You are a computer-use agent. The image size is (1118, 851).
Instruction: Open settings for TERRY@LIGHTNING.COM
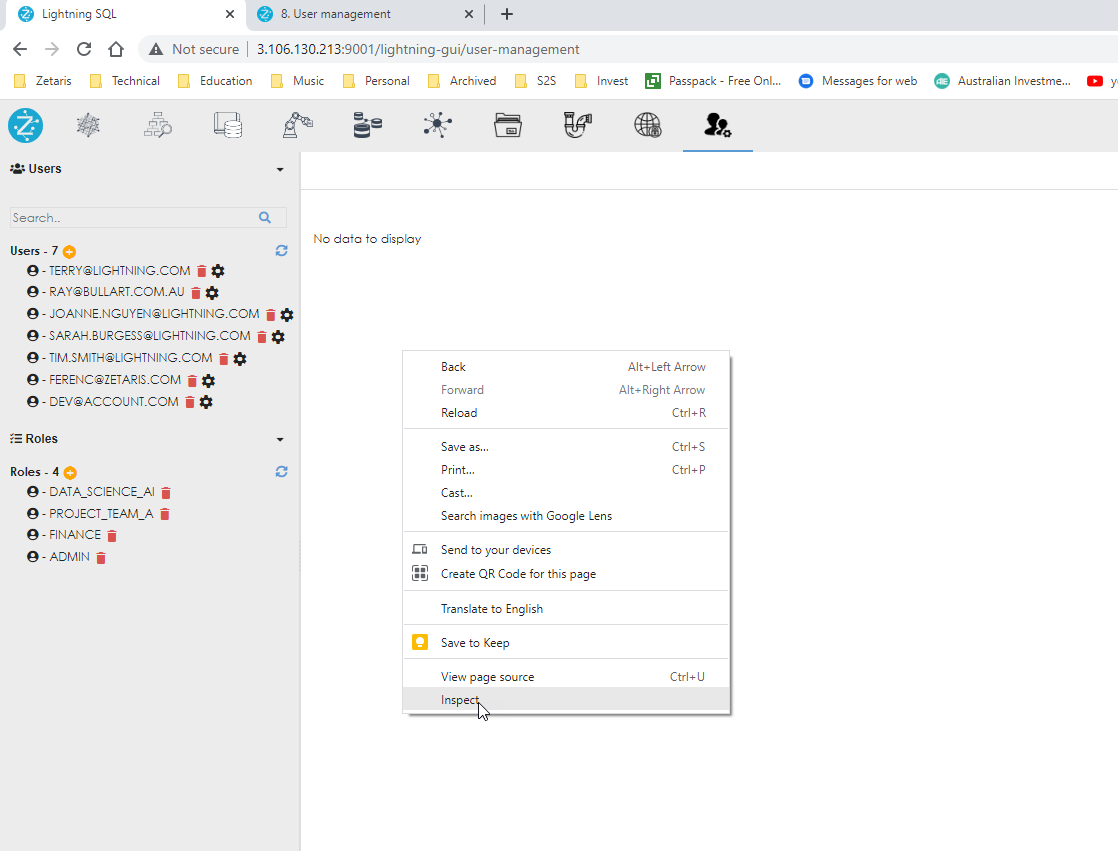click(218, 271)
